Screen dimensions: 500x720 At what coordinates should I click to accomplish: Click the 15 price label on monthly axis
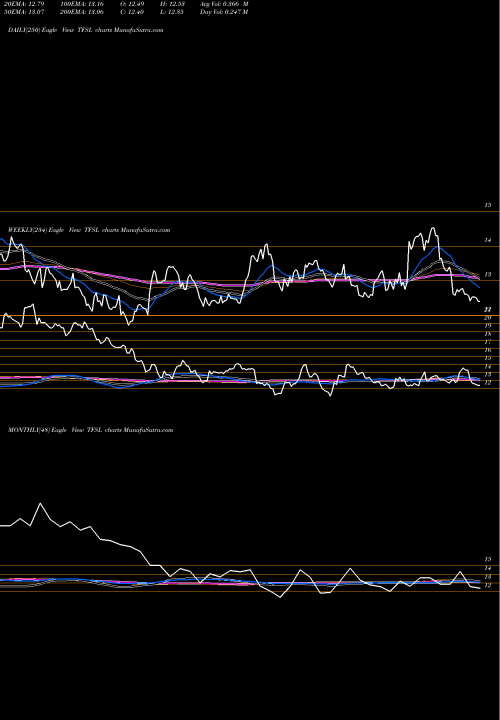[488, 559]
